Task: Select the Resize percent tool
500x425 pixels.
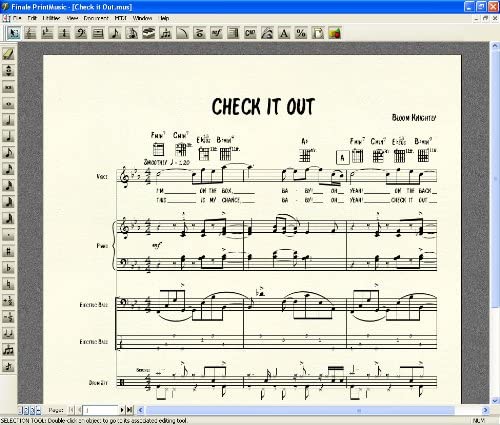Action: click(301, 33)
